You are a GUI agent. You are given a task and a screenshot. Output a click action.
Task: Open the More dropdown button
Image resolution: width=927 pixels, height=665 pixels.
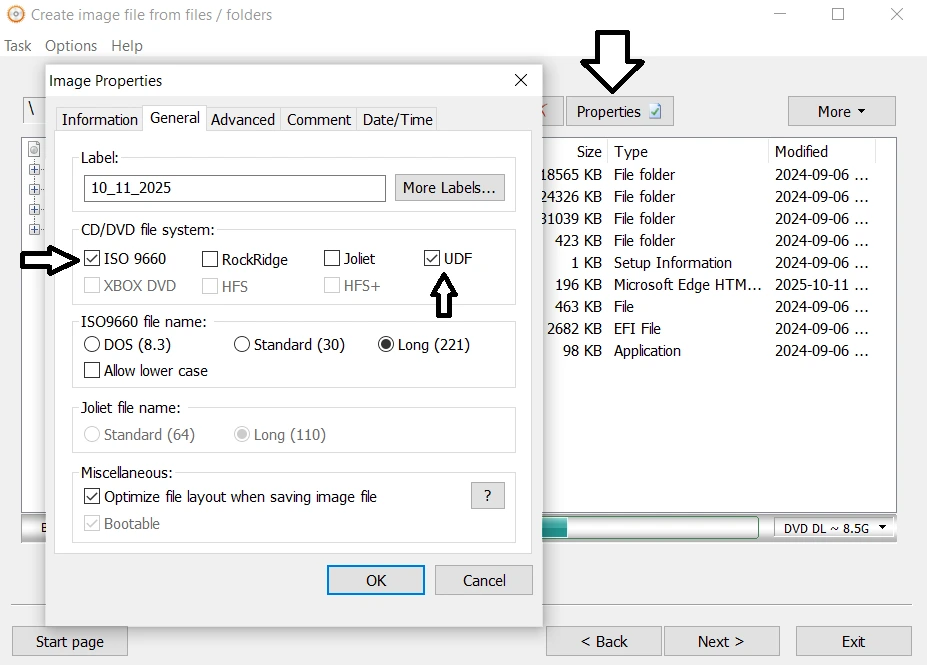(x=841, y=112)
